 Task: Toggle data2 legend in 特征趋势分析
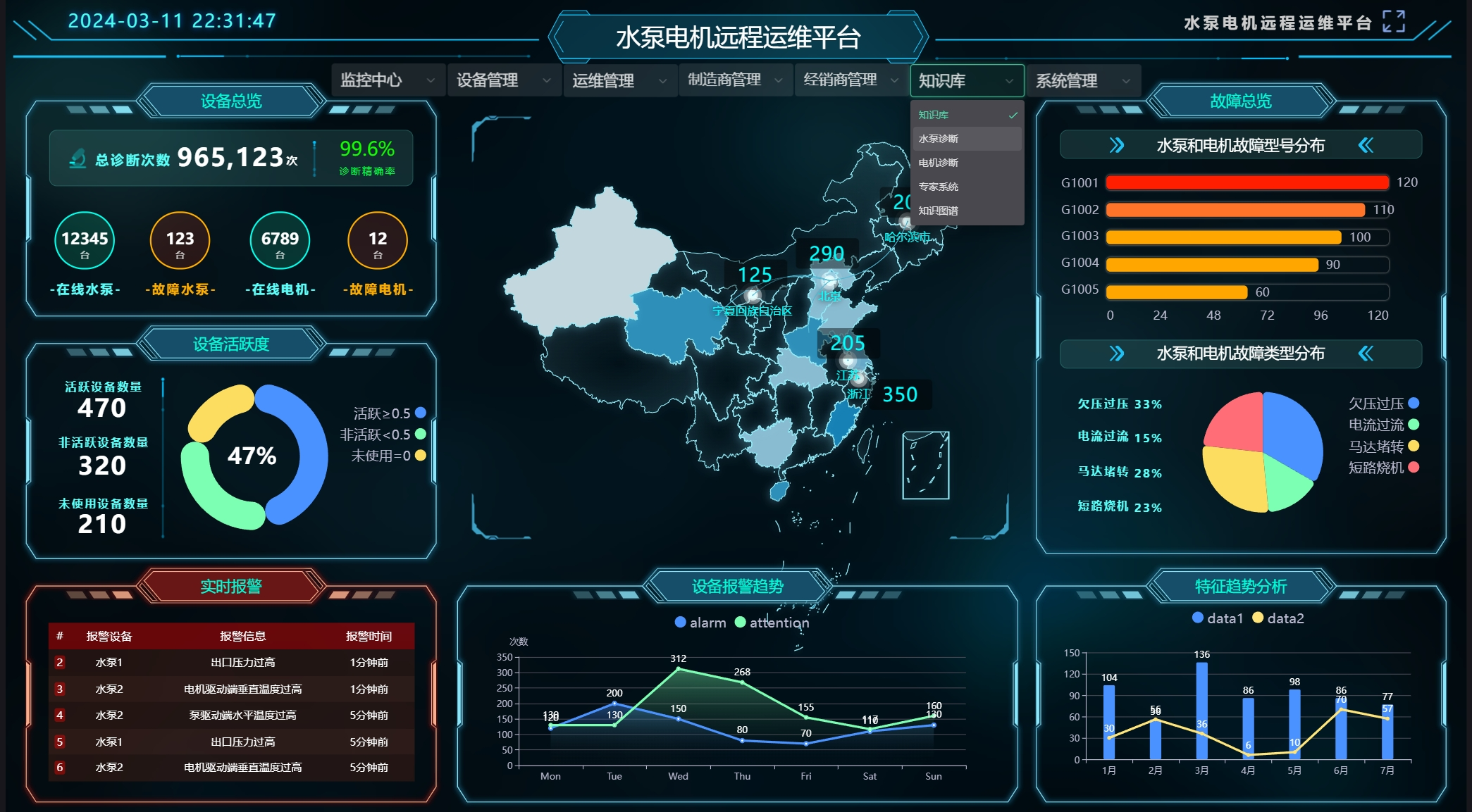(1278, 618)
